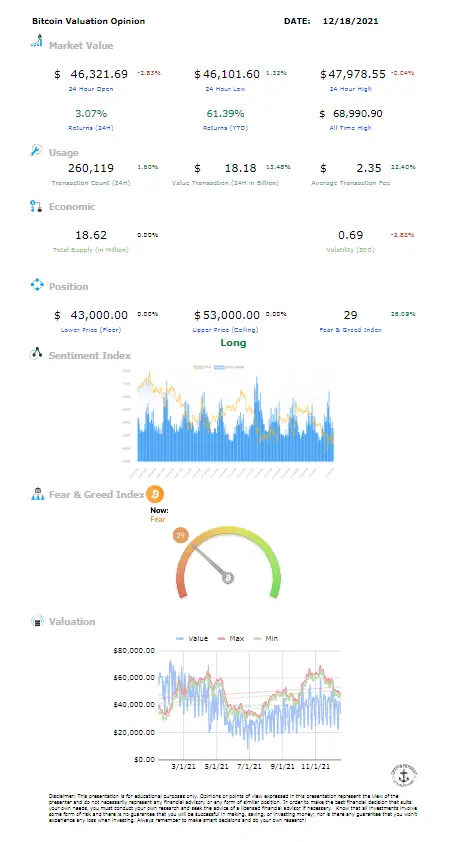Click the Lower Price (Floor) label
The image size is (459, 842).
pyautogui.click(x=91, y=330)
